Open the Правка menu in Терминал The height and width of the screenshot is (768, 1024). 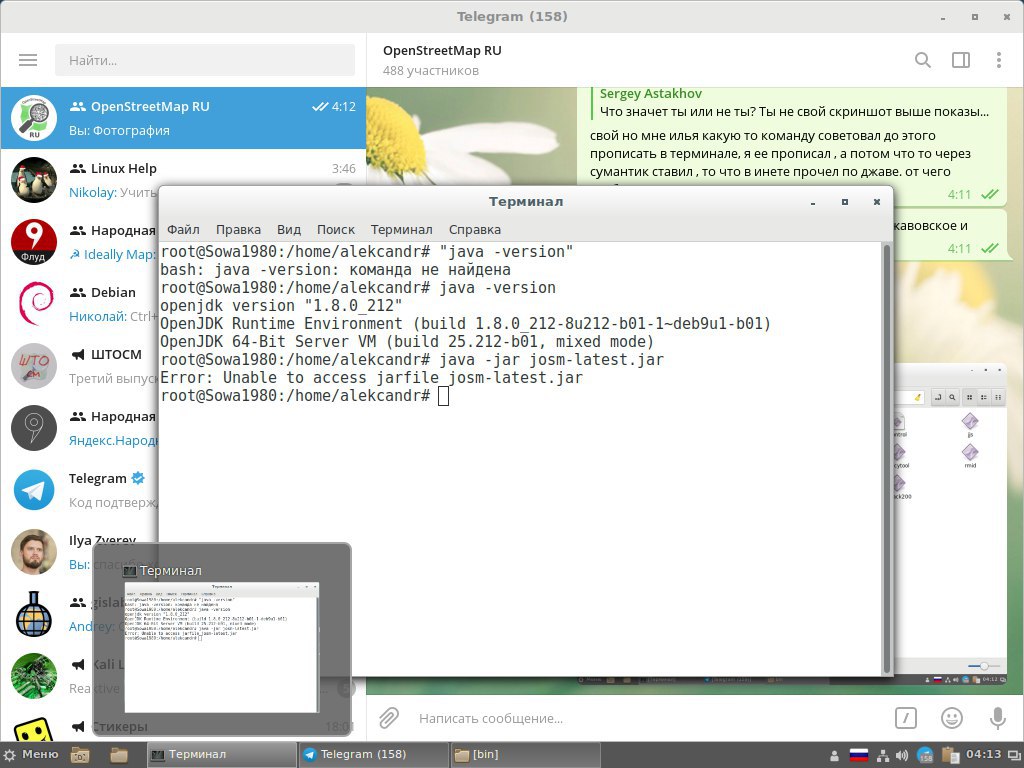(x=238, y=229)
